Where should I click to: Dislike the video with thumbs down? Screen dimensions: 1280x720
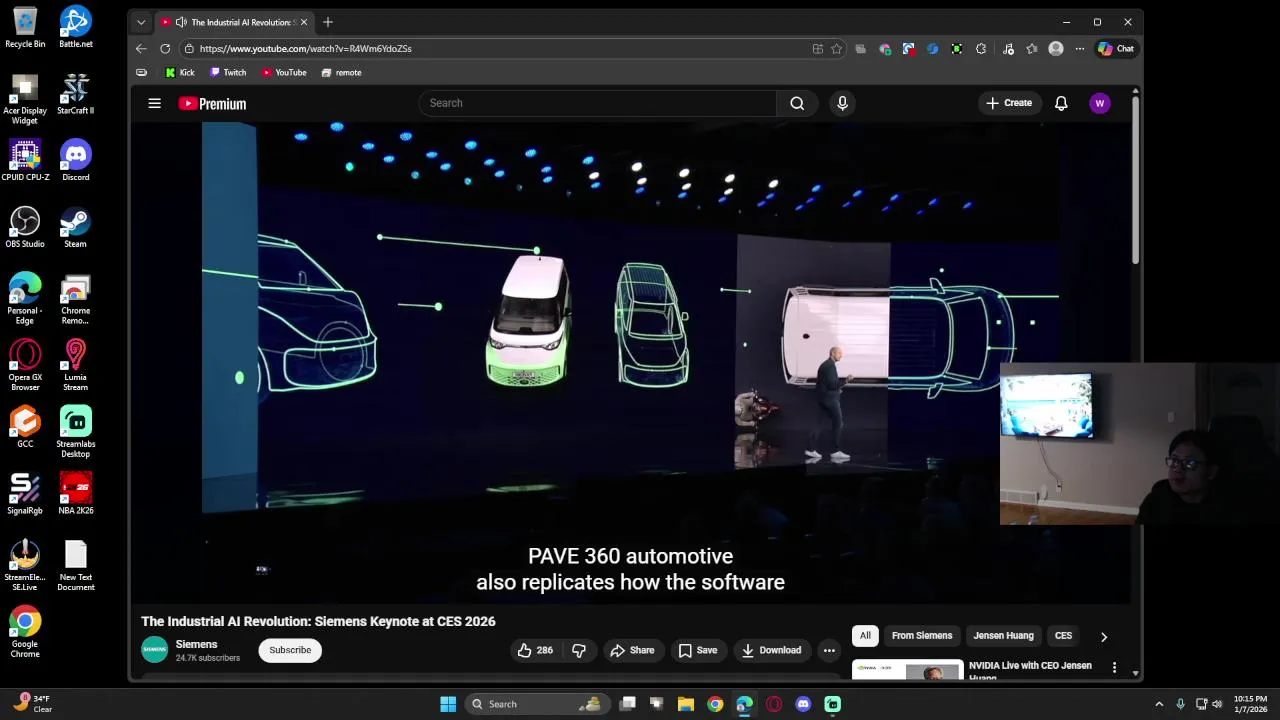click(x=578, y=650)
